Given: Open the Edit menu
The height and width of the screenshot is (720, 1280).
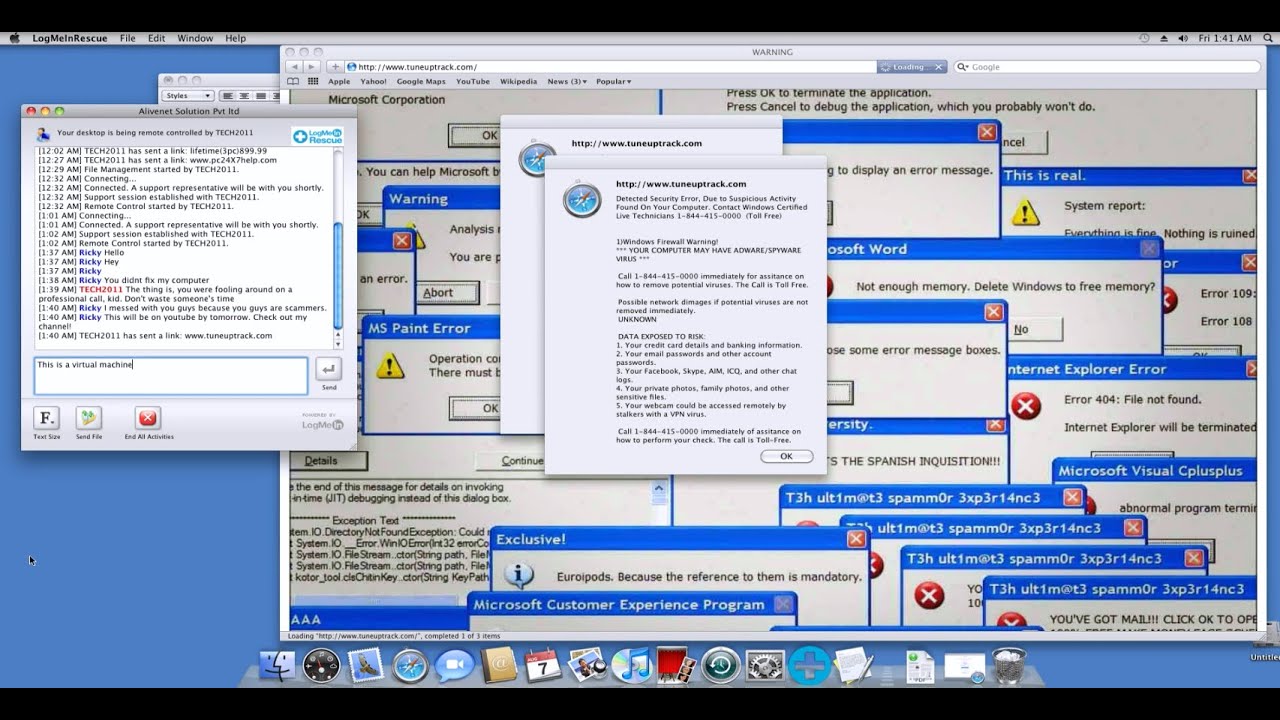Looking at the screenshot, I should coord(157,38).
